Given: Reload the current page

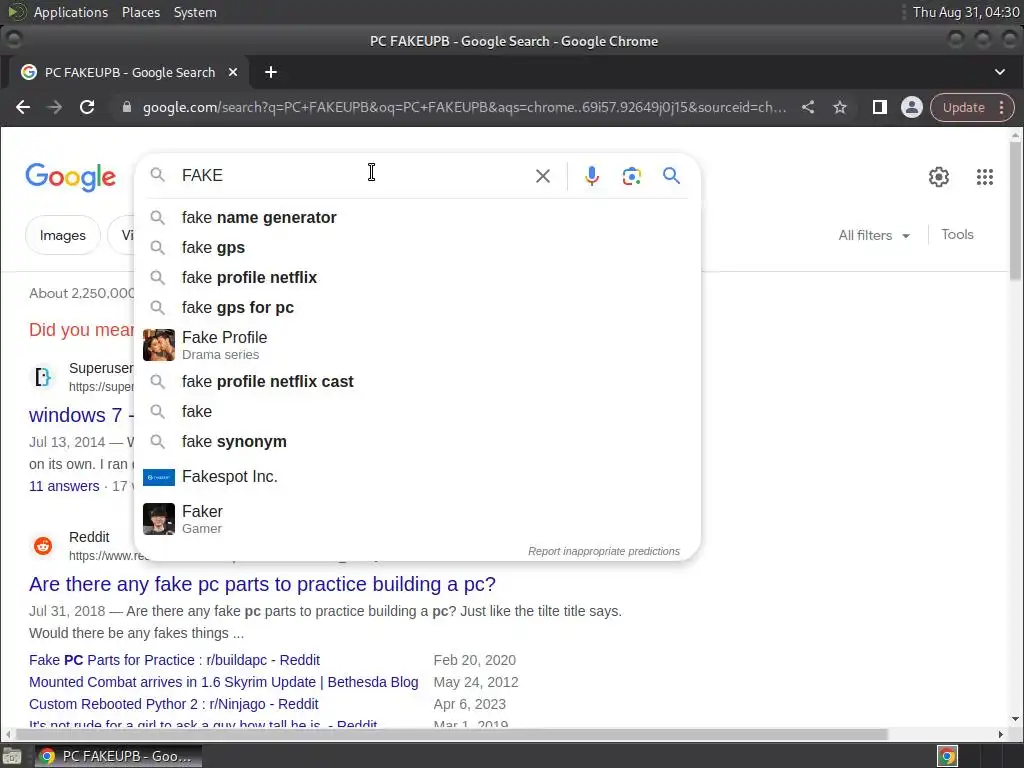Looking at the screenshot, I should point(87,107).
